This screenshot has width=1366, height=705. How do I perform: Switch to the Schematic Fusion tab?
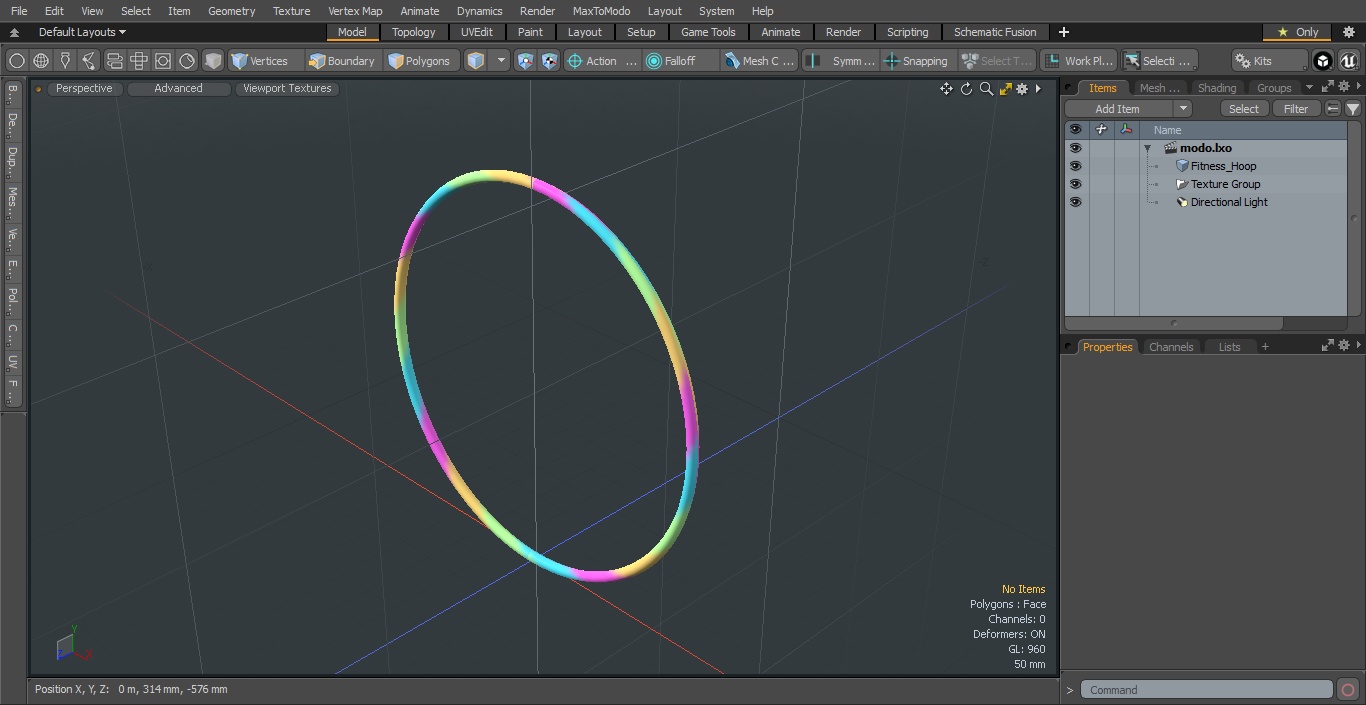[995, 32]
